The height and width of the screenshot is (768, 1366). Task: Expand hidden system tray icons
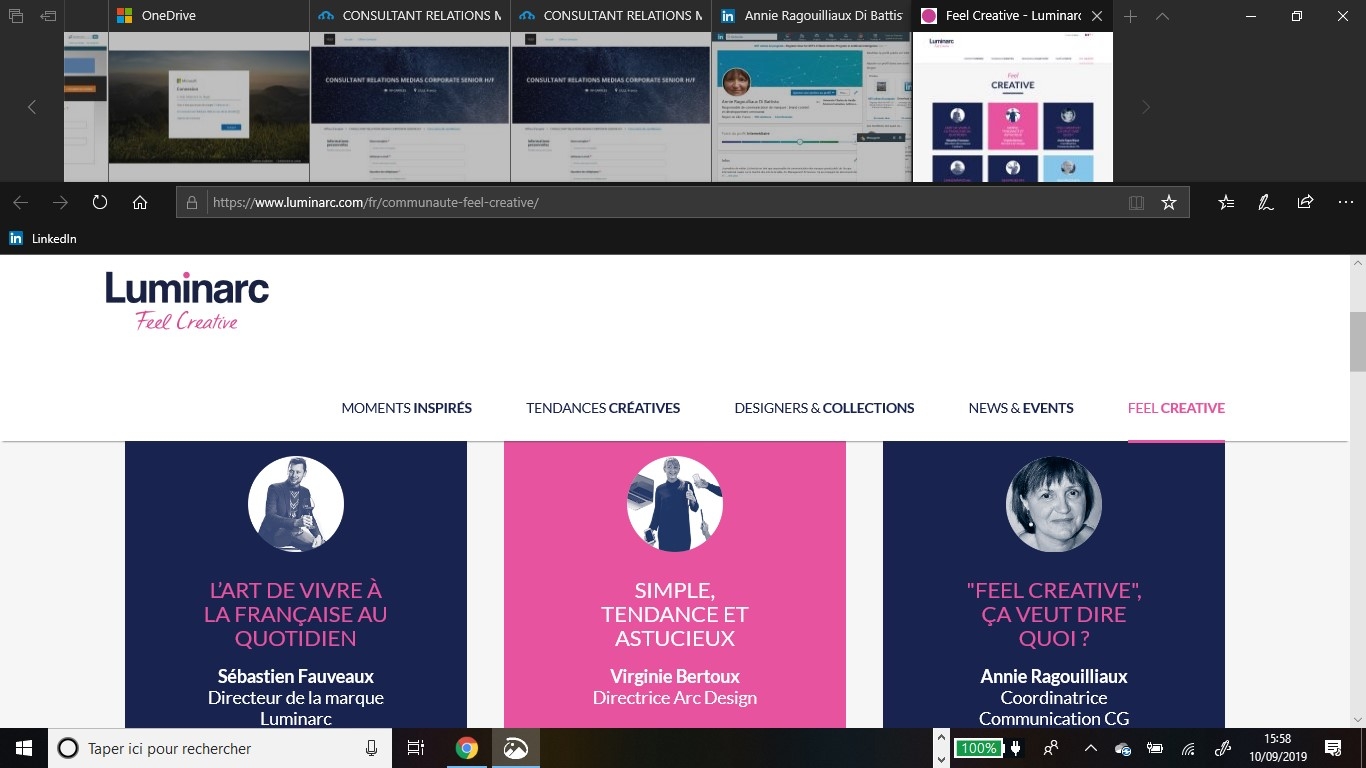1090,748
